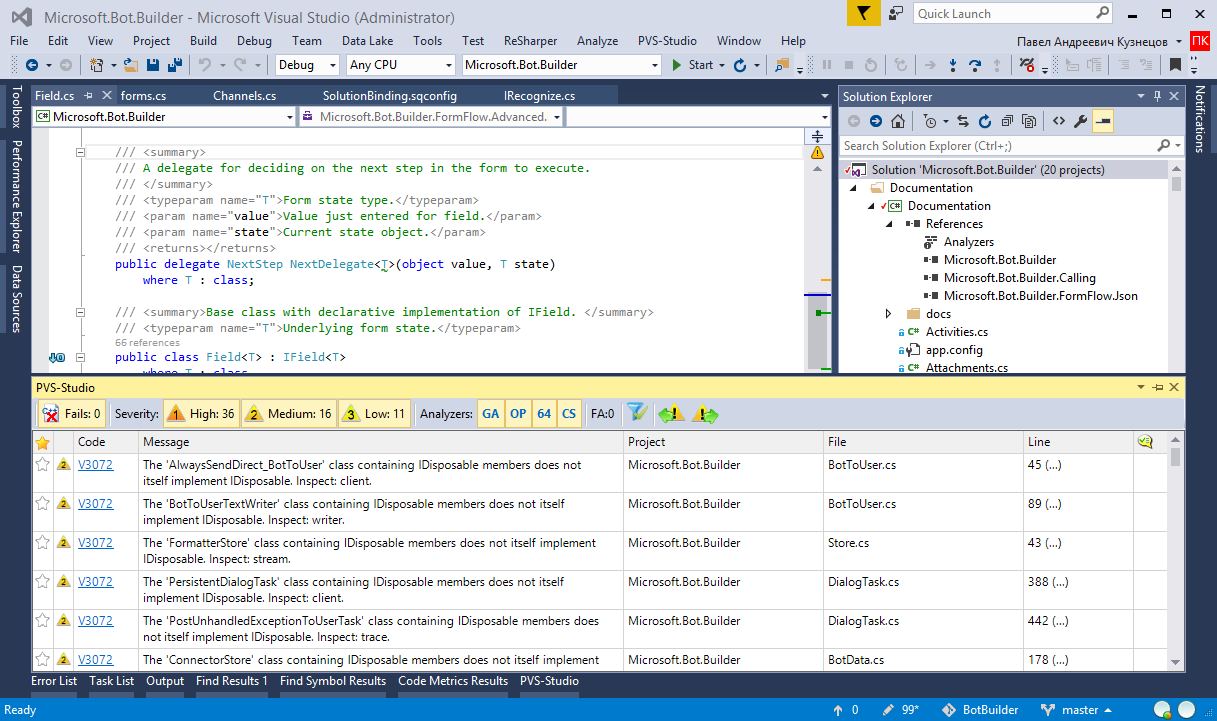The image size is (1217, 721).
Task: Click Collapse All in Solution Explorer
Action: [x=1007, y=122]
